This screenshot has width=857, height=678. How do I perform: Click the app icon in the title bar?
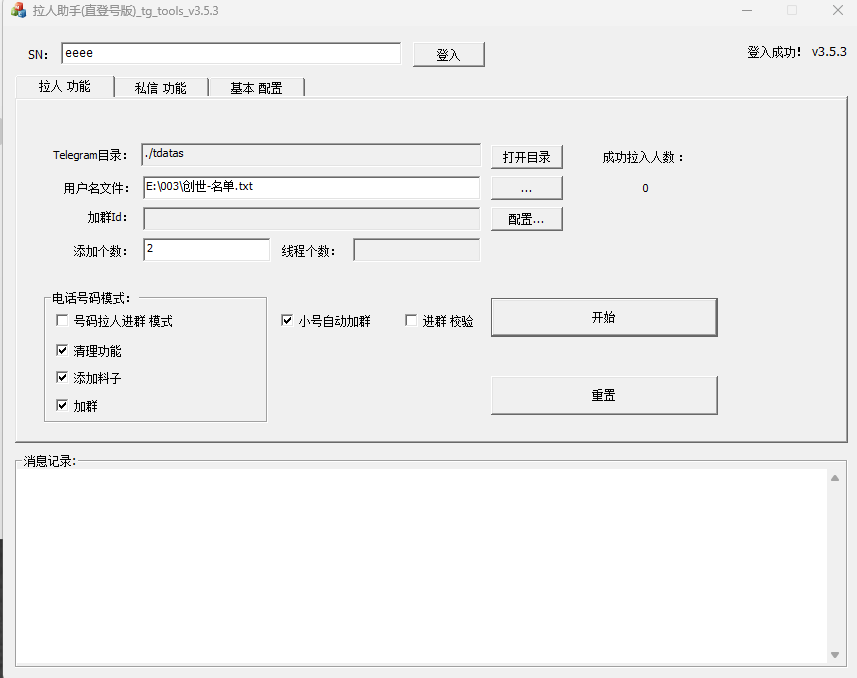tap(18, 11)
